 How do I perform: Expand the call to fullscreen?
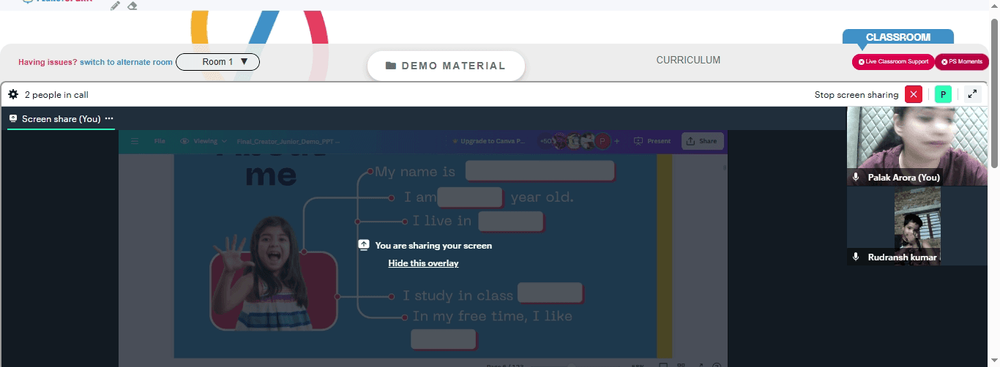click(972, 94)
